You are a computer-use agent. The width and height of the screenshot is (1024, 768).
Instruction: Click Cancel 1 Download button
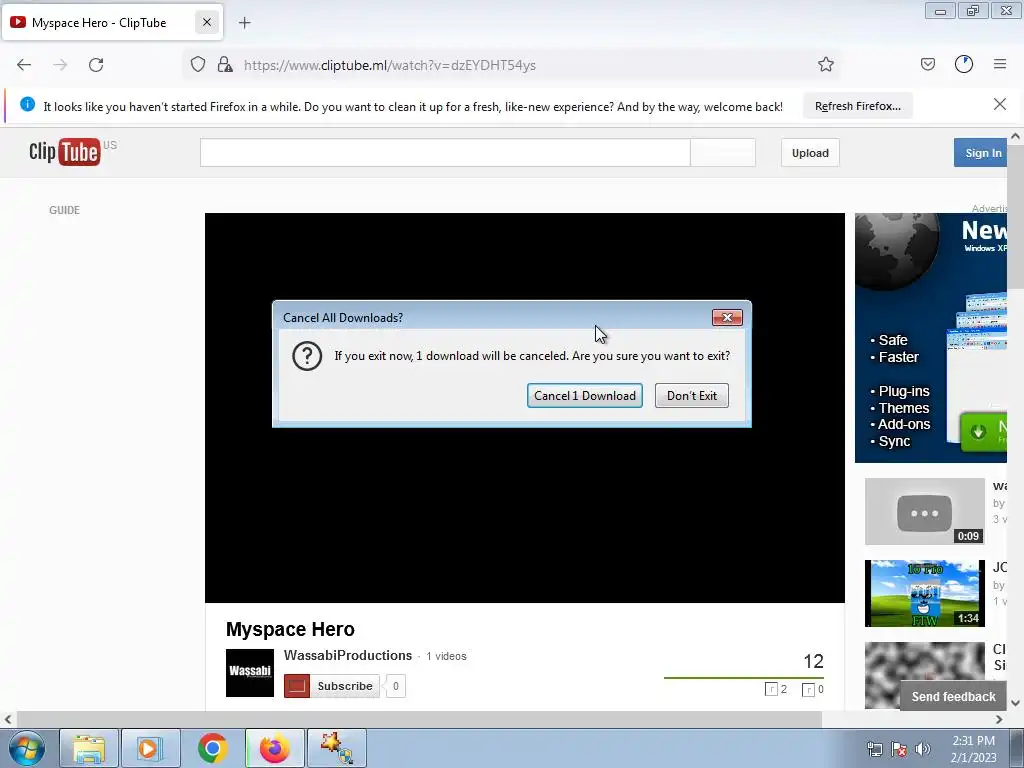click(584, 396)
